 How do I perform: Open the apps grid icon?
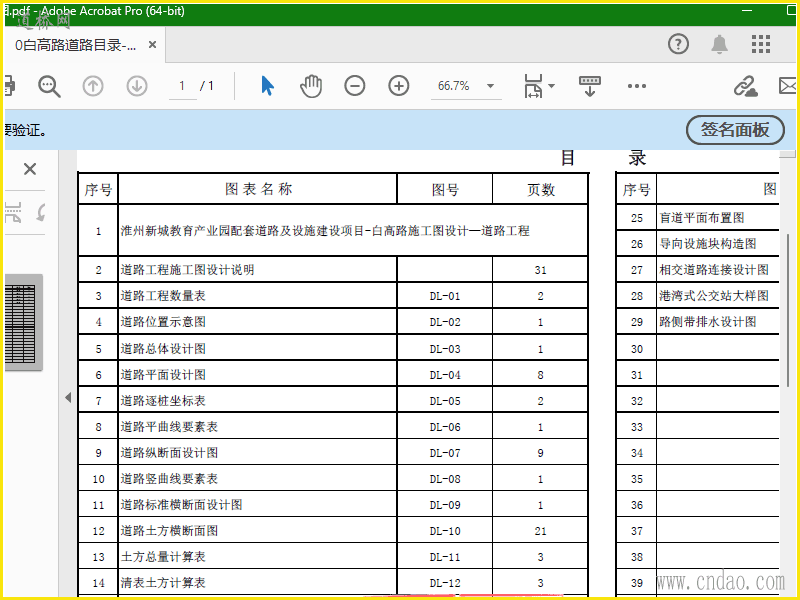761,44
